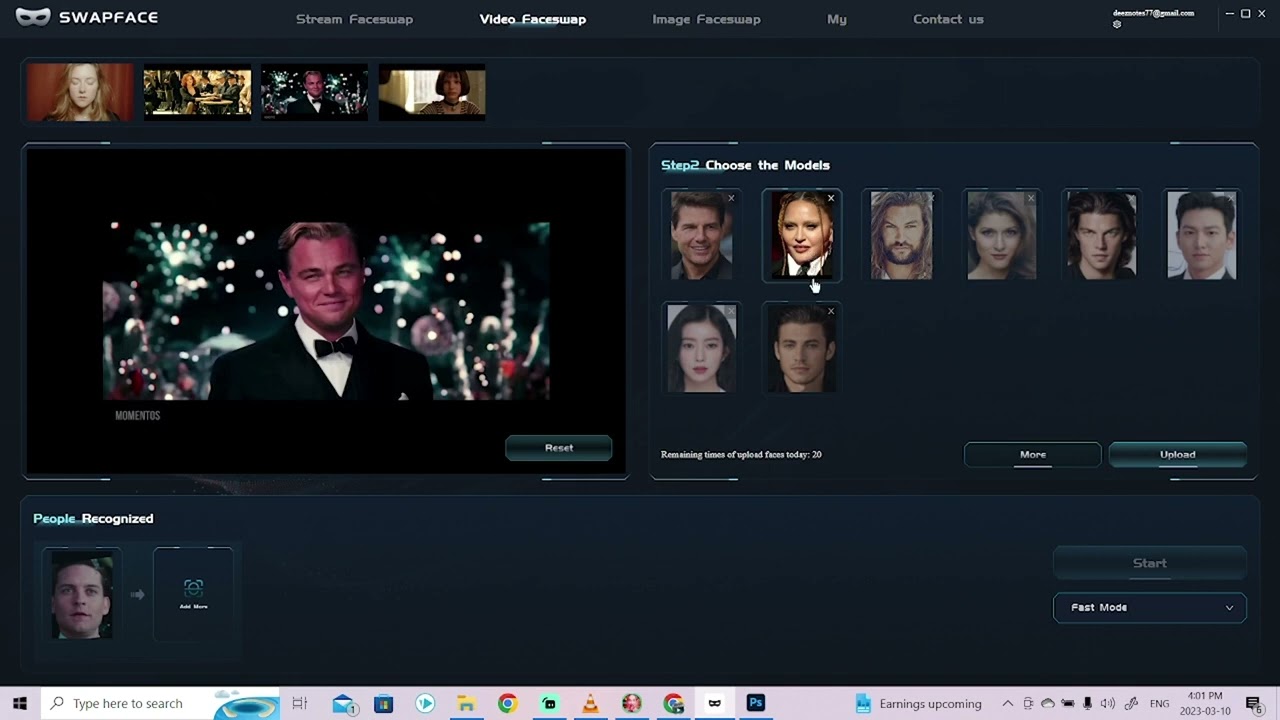Viewport: 1280px width, 720px height.
Task: Open the Windows Start menu
Action: click(x=19, y=703)
